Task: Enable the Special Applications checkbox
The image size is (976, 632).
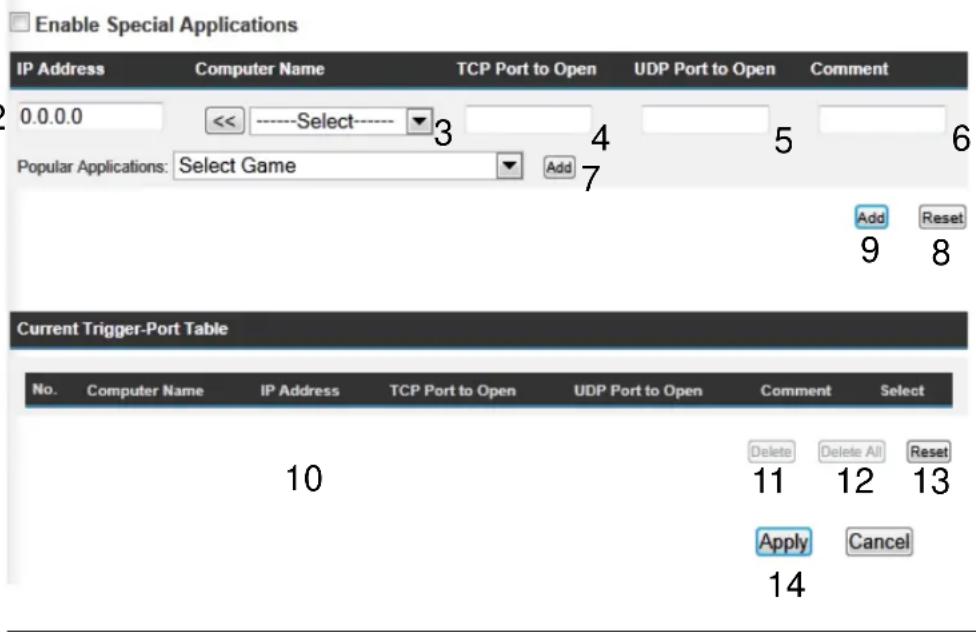Action: point(19,22)
